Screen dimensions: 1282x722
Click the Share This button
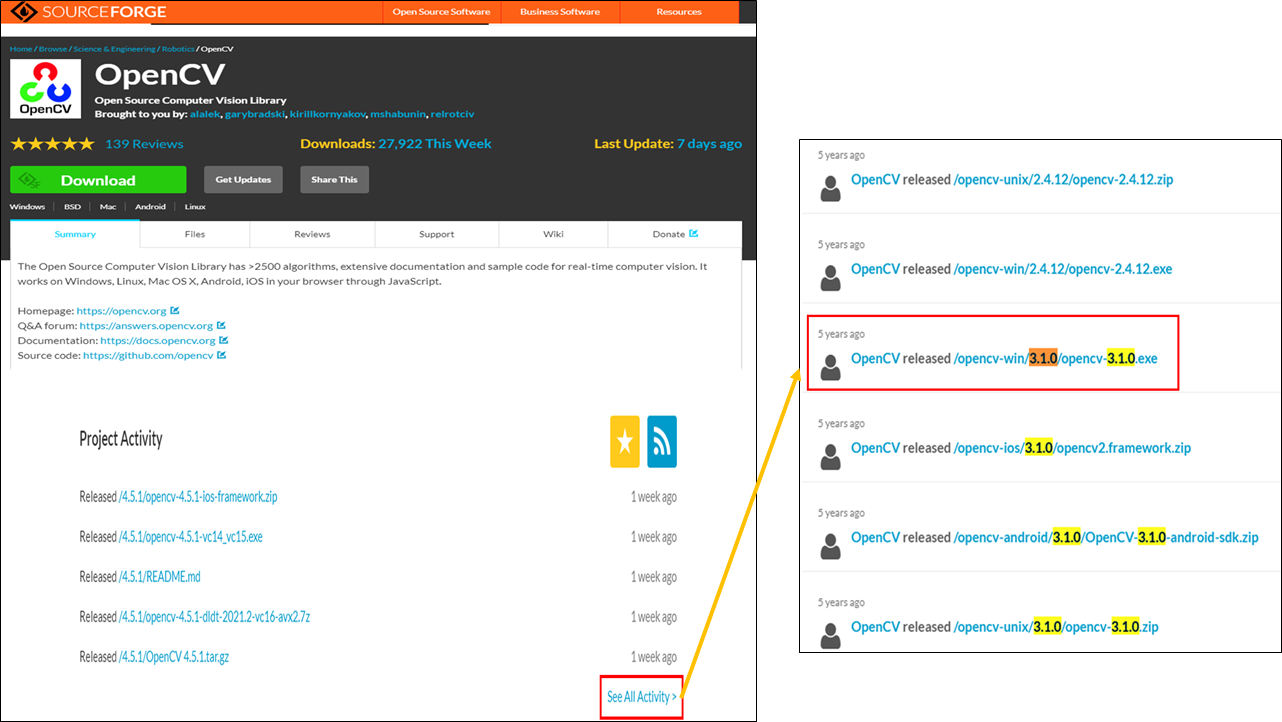click(x=334, y=180)
